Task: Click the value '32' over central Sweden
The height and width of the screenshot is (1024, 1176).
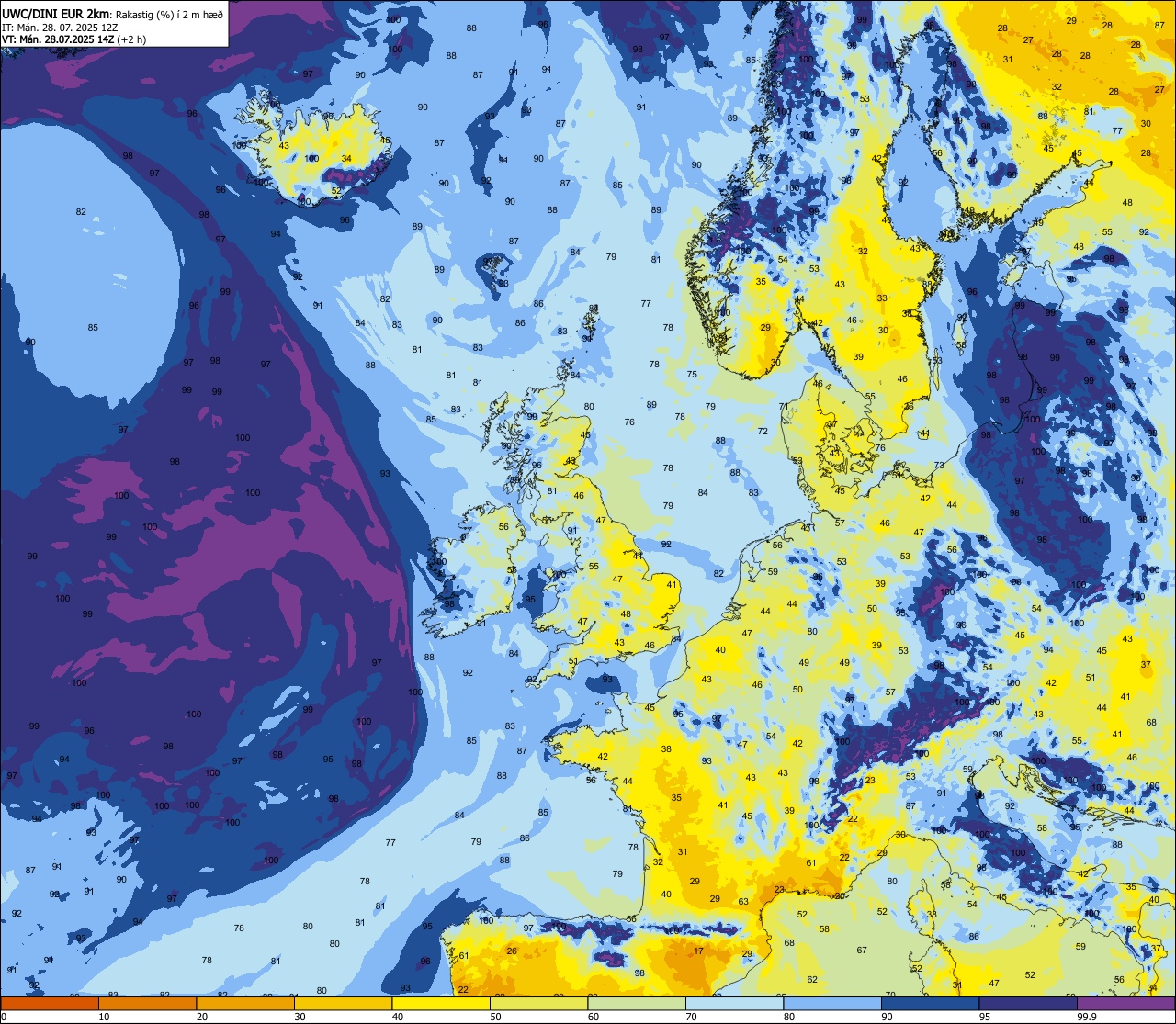Action: click(x=863, y=252)
